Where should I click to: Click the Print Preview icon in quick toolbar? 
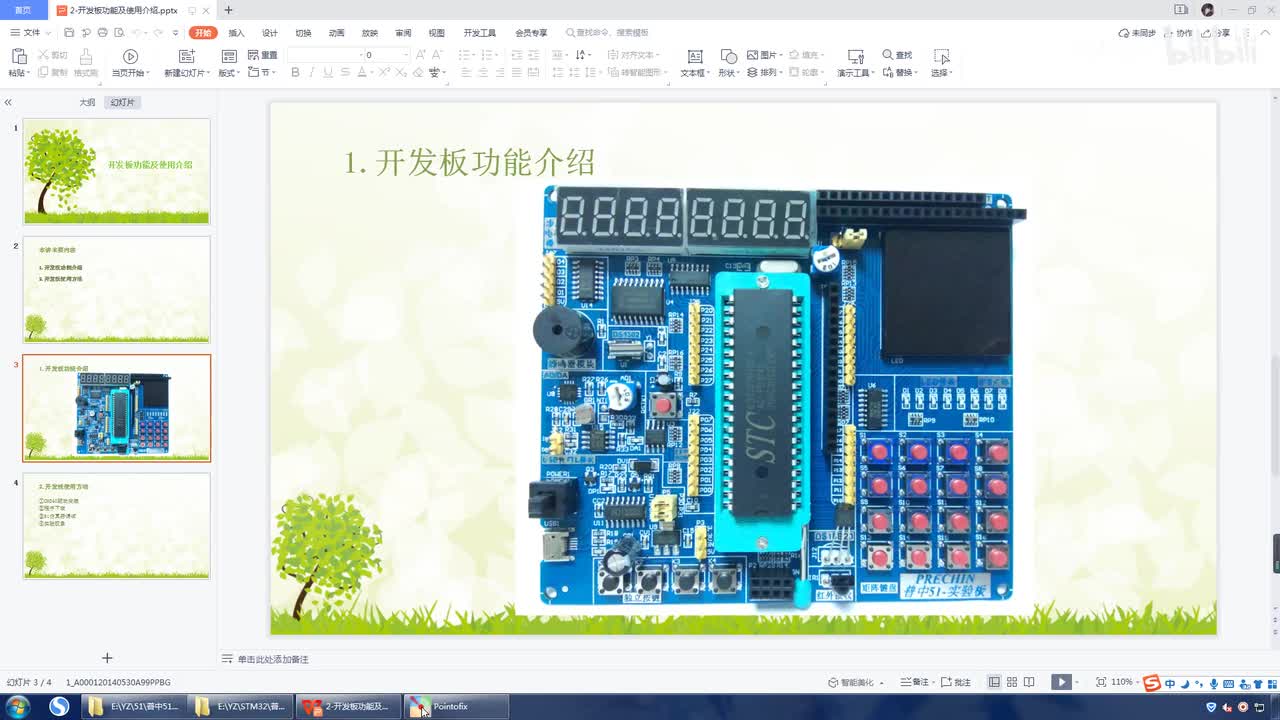click(117, 33)
